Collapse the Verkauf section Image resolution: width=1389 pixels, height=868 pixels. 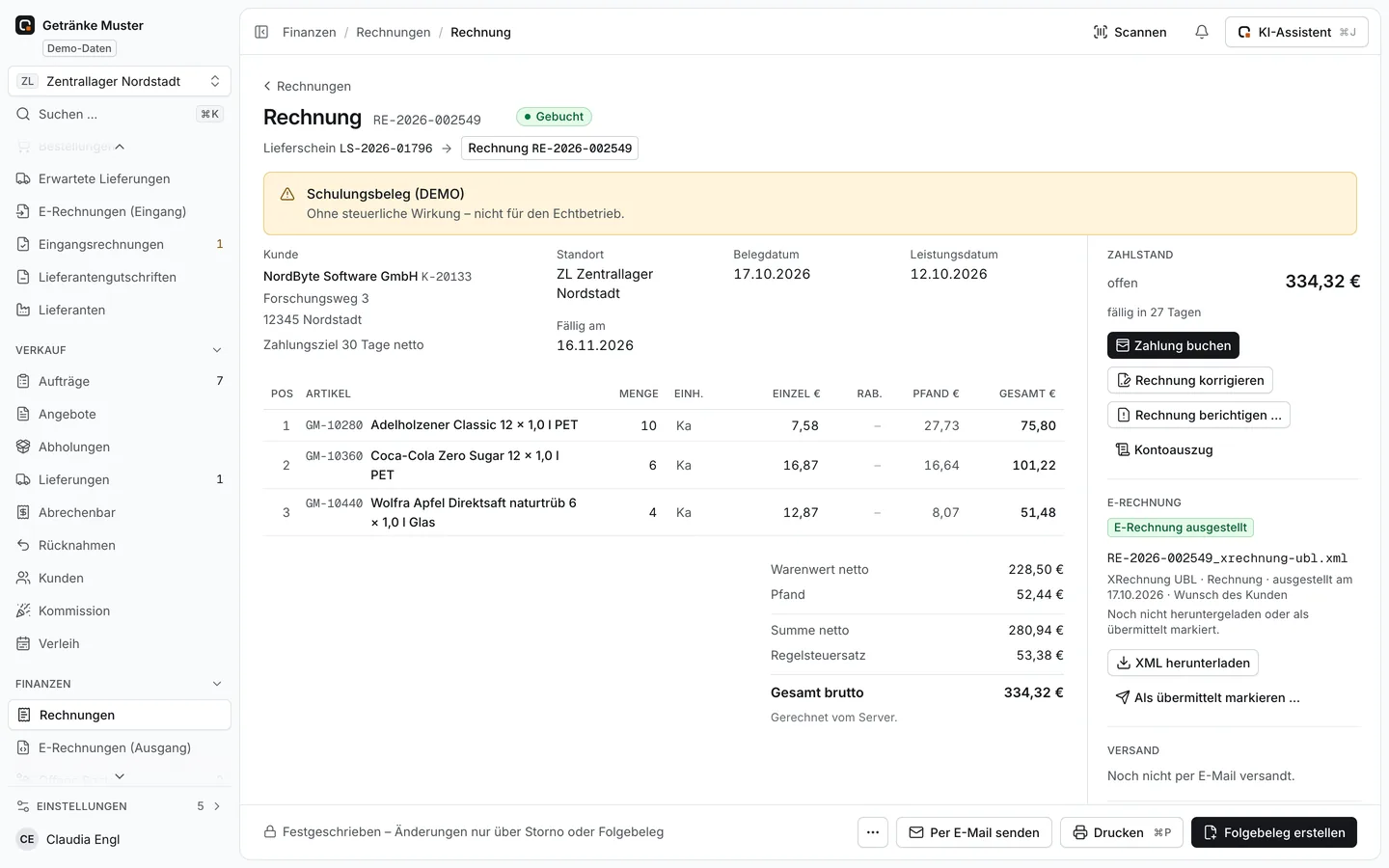[217, 350]
